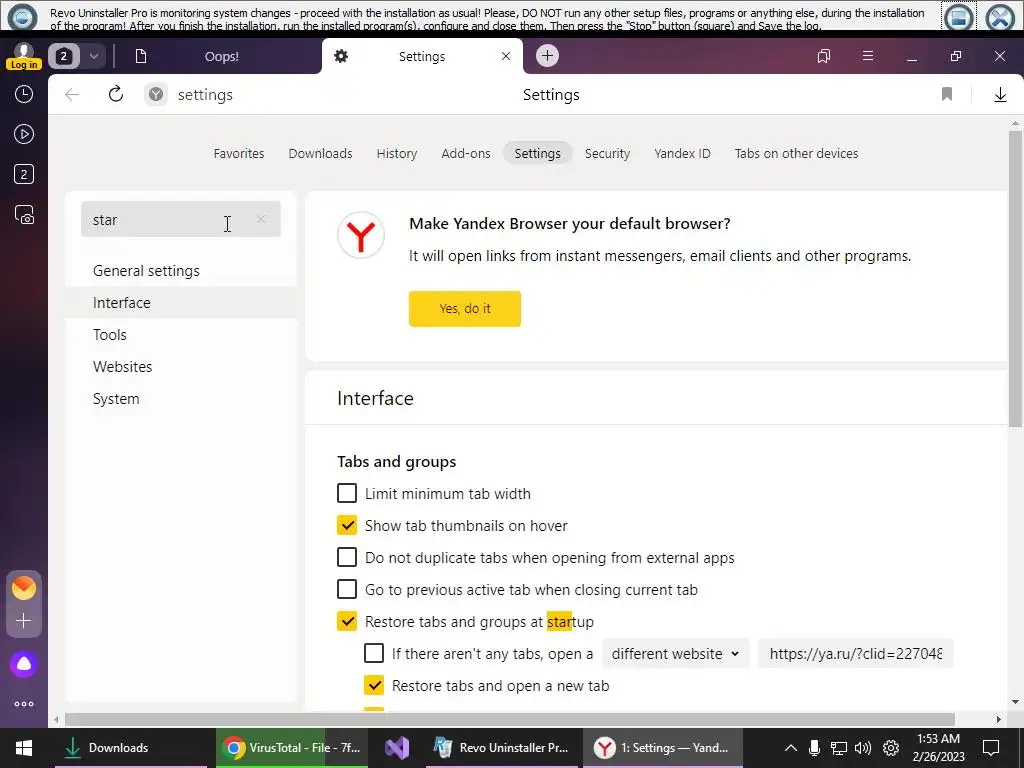Open Windows notification center icon
The width and height of the screenshot is (1024, 768).
pyautogui.click(x=991, y=748)
